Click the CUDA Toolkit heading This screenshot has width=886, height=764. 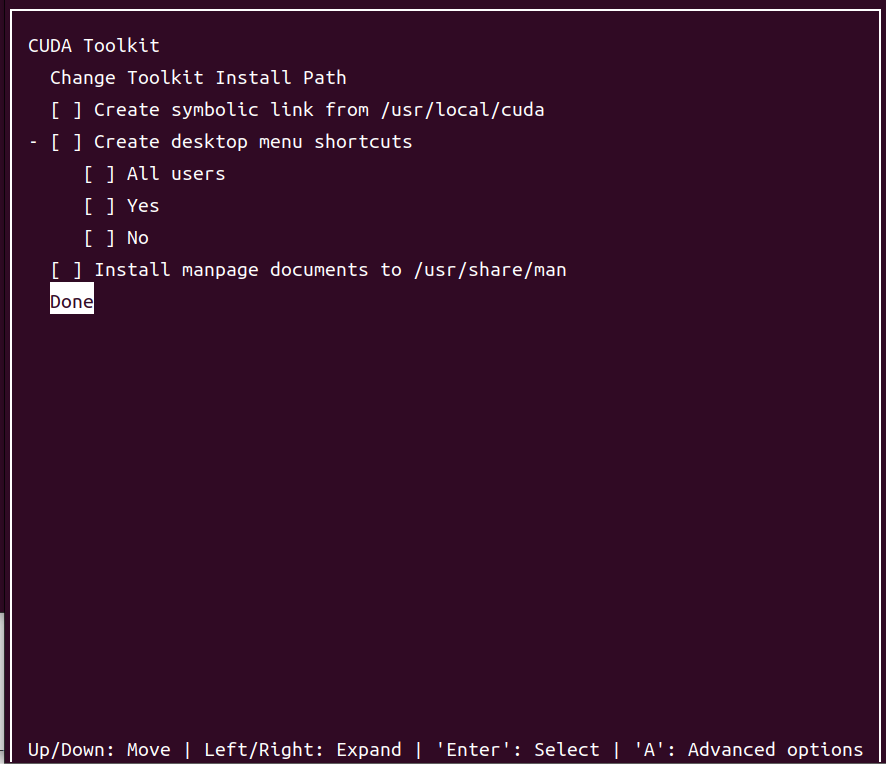pos(94,46)
